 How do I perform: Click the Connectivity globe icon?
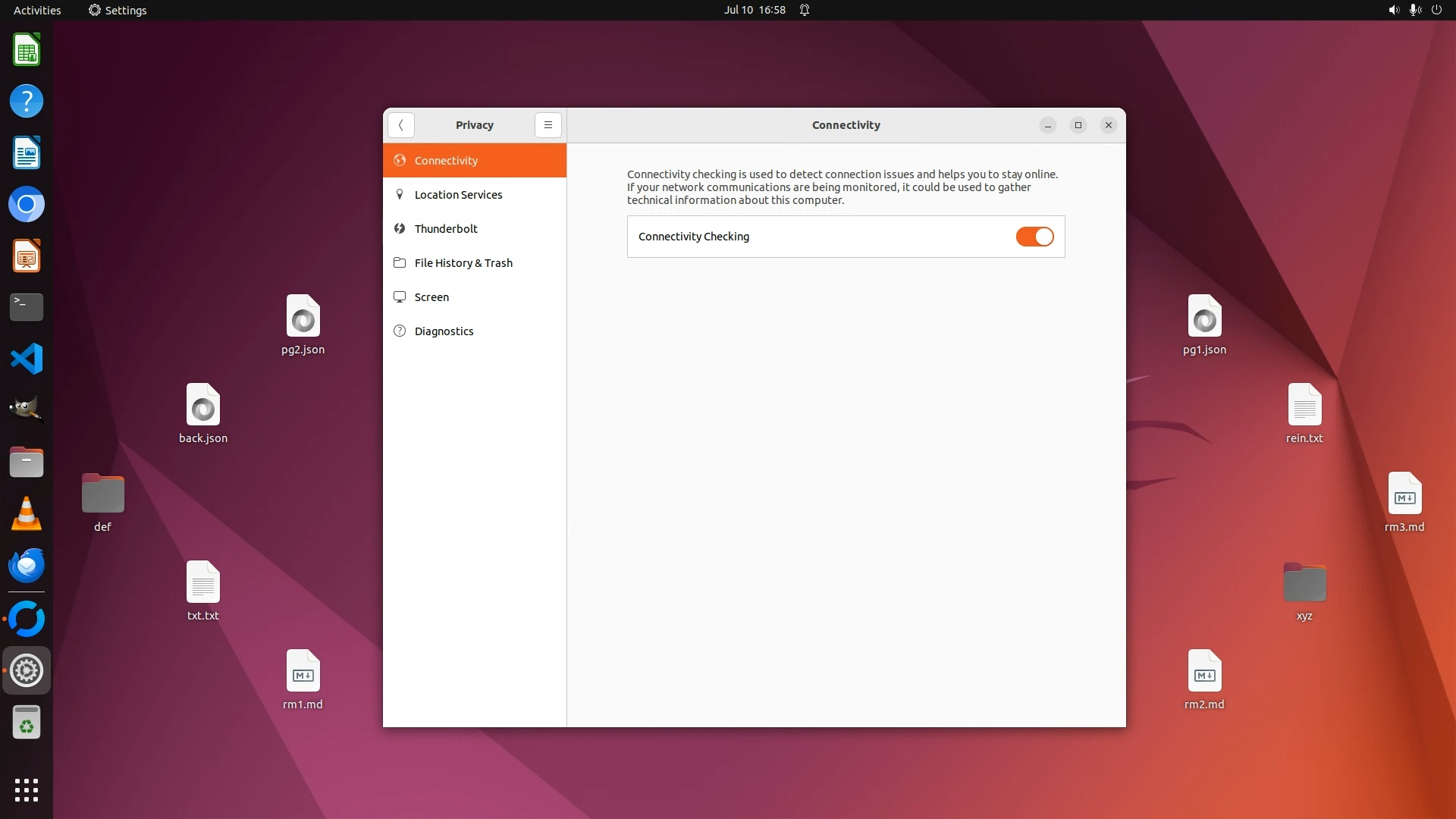400,161
